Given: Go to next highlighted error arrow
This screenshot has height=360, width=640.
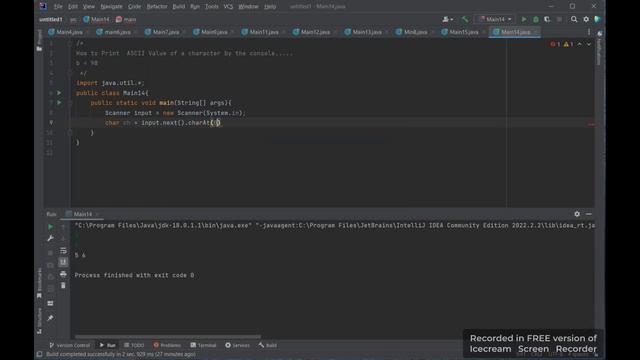Looking at the screenshot, I should point(589,44).
